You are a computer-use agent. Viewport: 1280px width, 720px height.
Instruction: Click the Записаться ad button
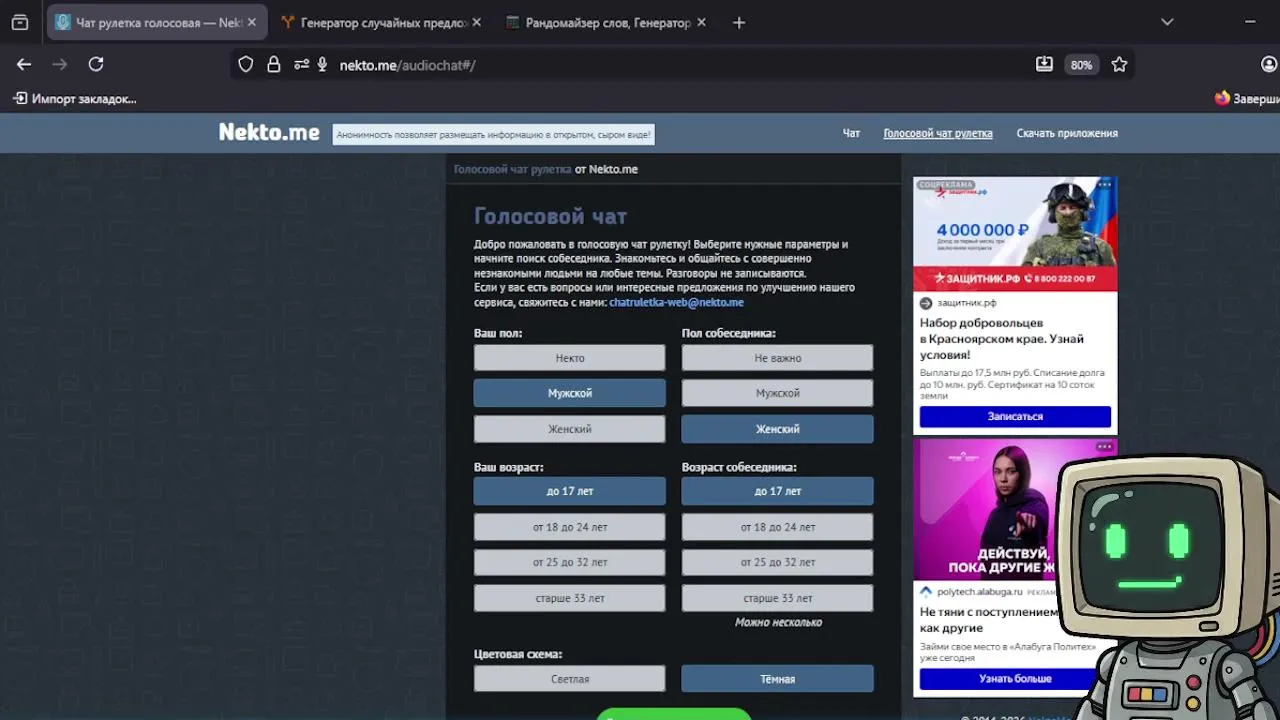(x=1015, y=416)
